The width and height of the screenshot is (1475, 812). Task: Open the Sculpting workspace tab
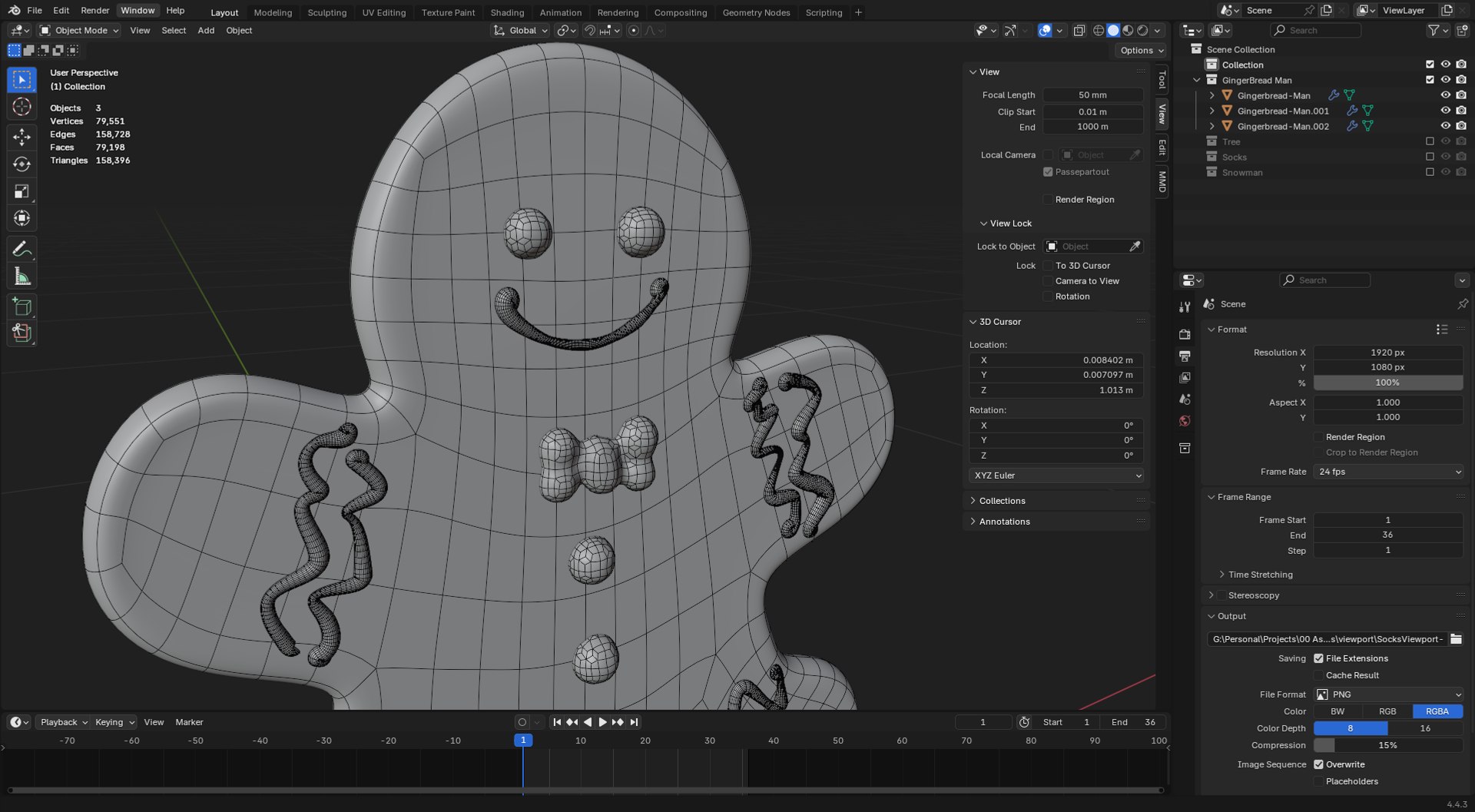coord(326,12)
